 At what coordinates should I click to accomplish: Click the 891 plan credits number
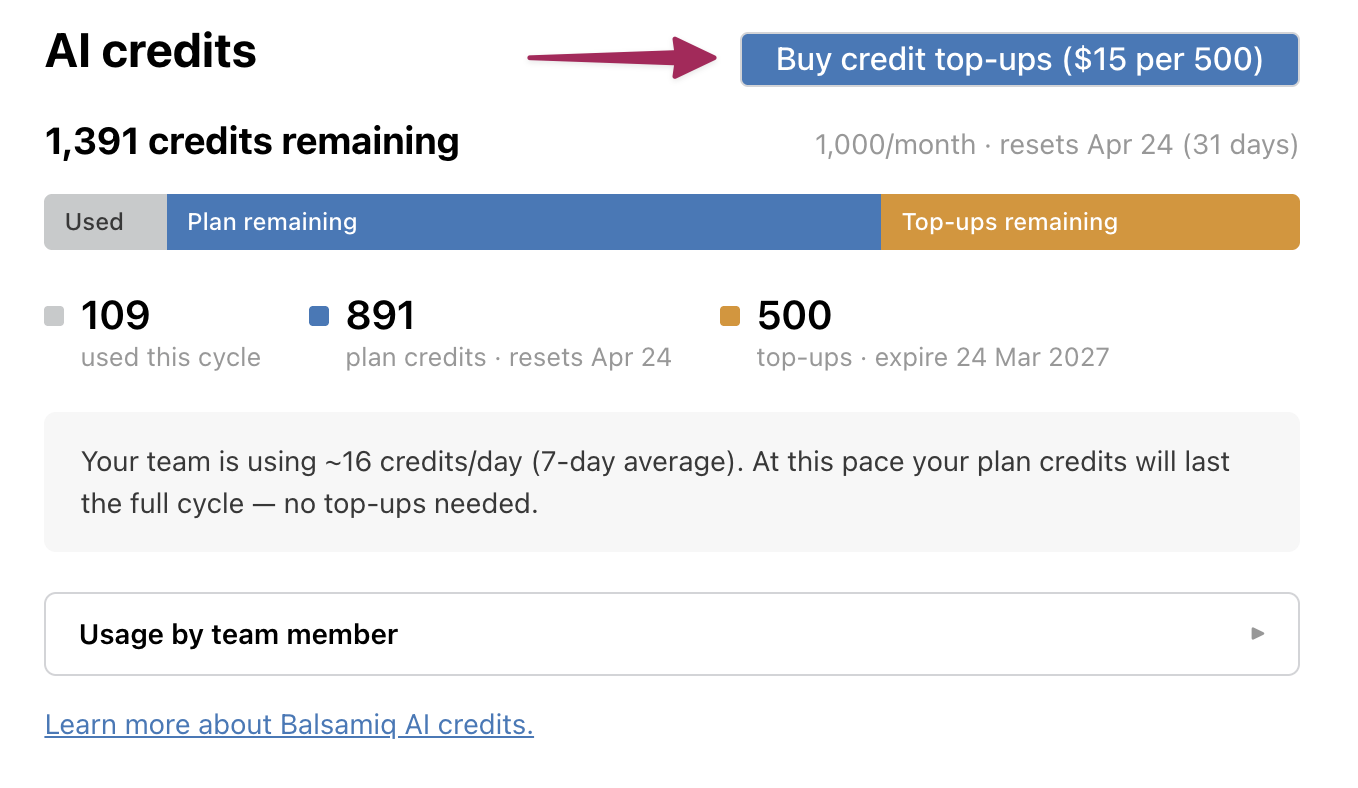coord(380,316)
